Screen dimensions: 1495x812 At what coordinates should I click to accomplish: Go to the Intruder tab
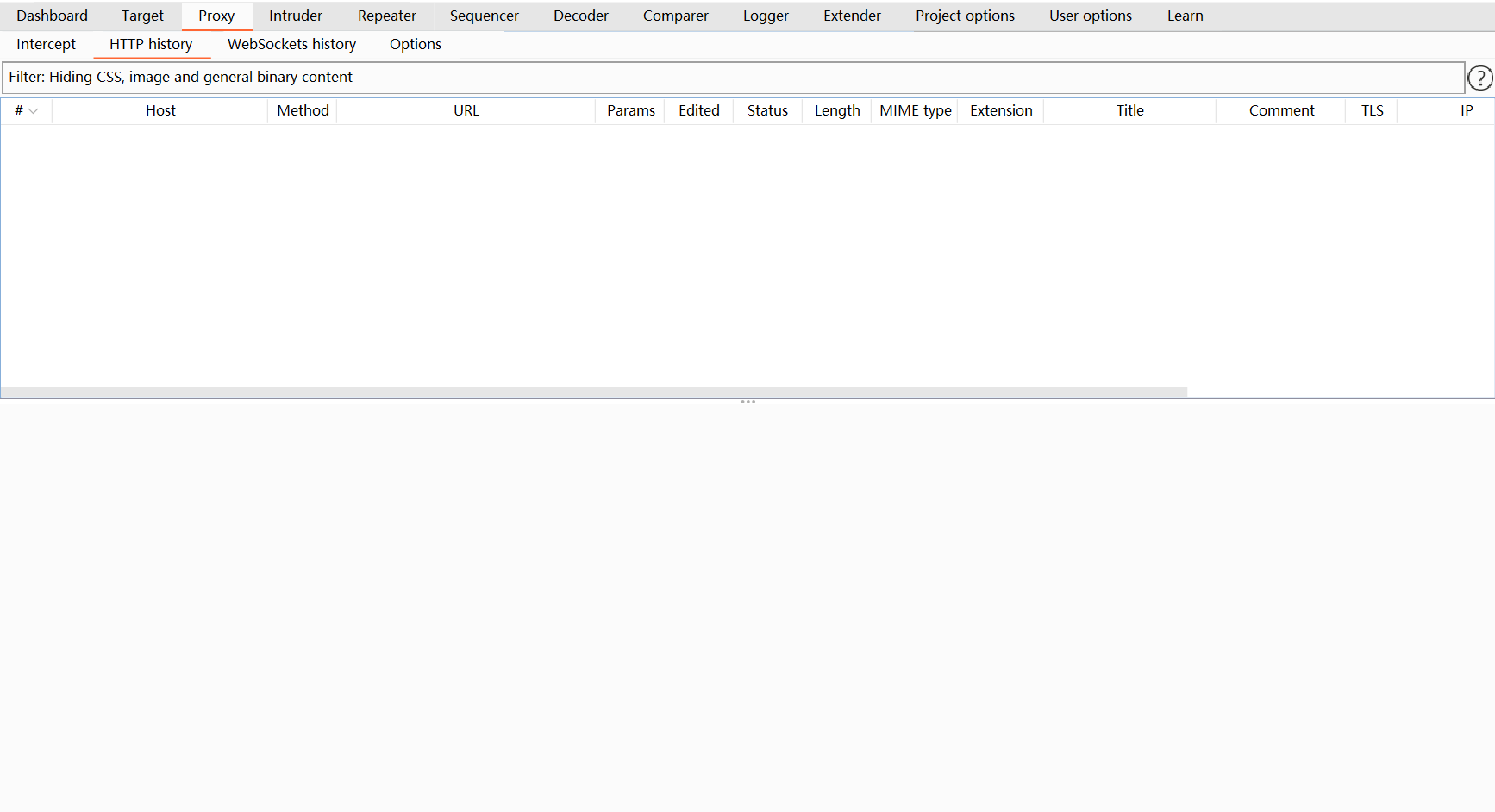[x=296, y=16]
